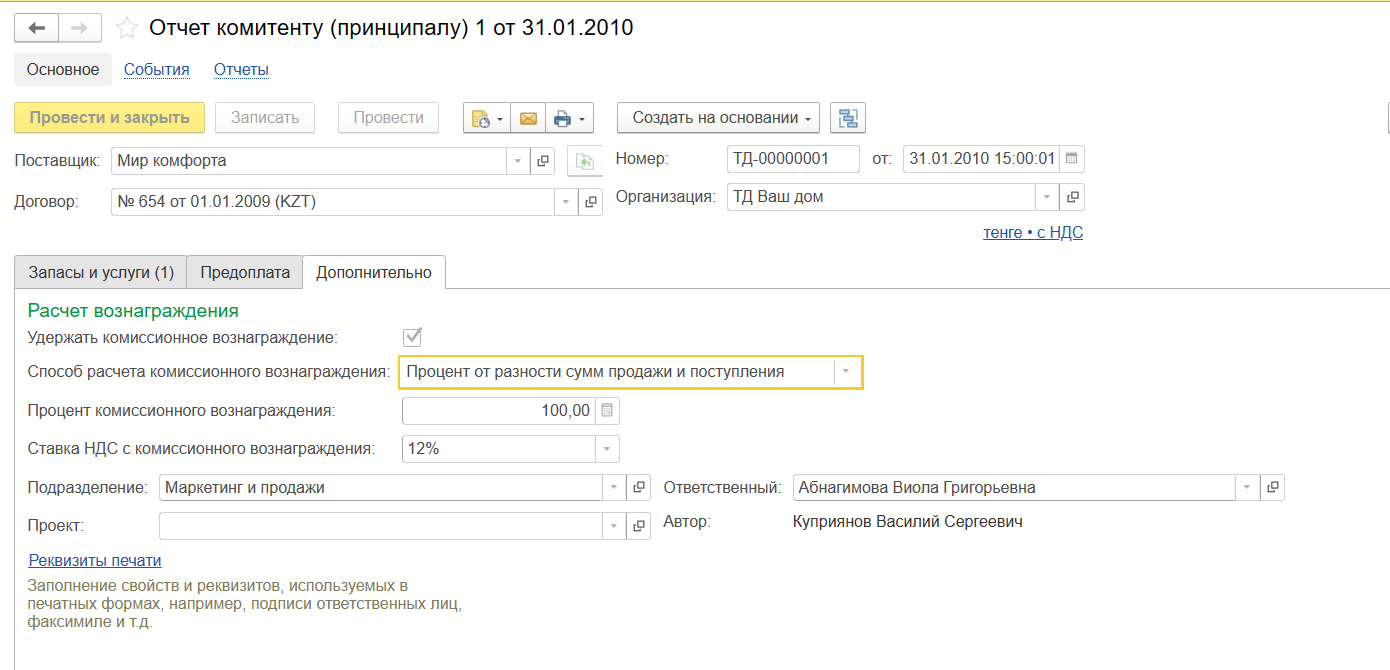Click 'Провести и закрыть' button
1390x670 pixels.
[x=109, y=118]
